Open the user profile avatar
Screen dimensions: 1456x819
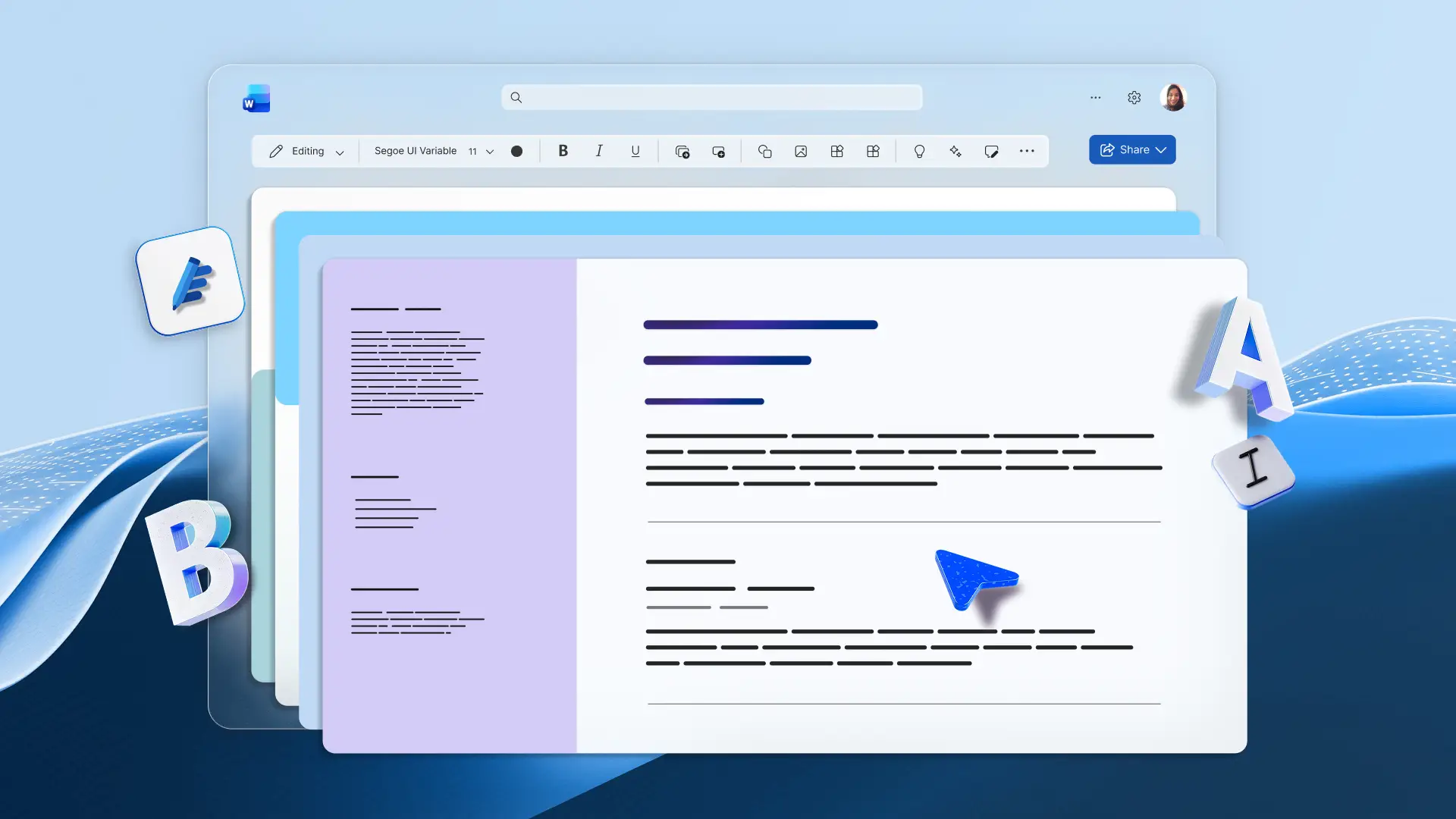1173,97
